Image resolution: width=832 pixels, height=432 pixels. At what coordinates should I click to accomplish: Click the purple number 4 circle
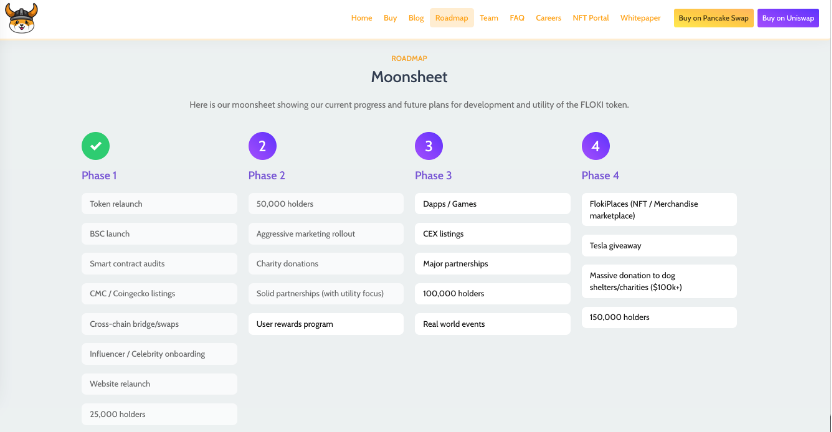click(595, 146)
